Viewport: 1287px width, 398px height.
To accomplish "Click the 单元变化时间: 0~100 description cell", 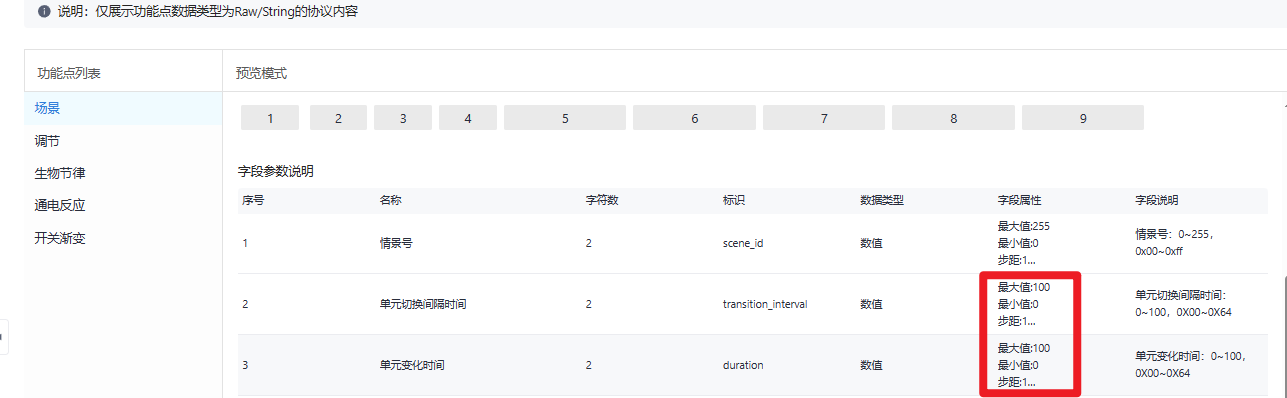I will (1190, 365).
